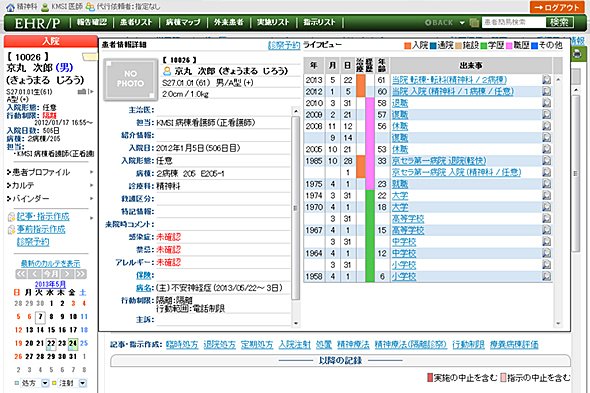590x393 pixels.
Task: Click the small bed icon near birthdate
Action: 82,91
